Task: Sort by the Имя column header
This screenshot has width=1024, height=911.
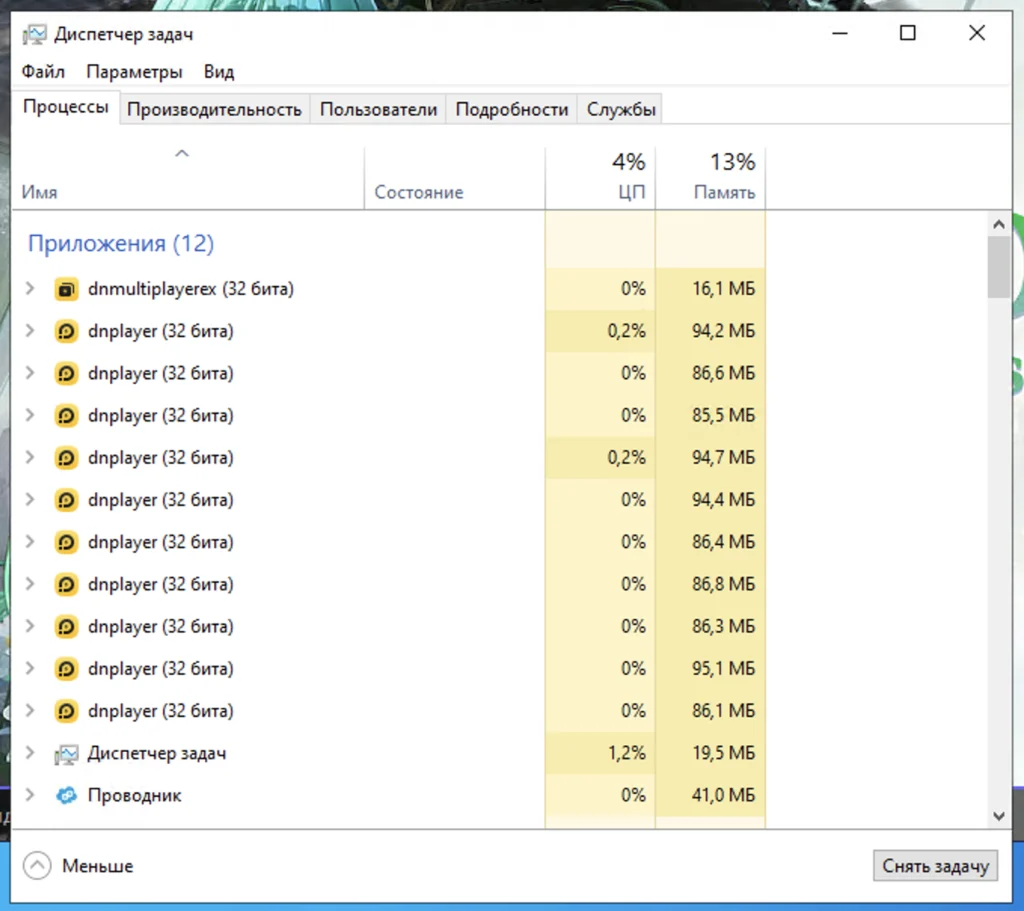Action: pyautogui.click(x=187, y=178)
